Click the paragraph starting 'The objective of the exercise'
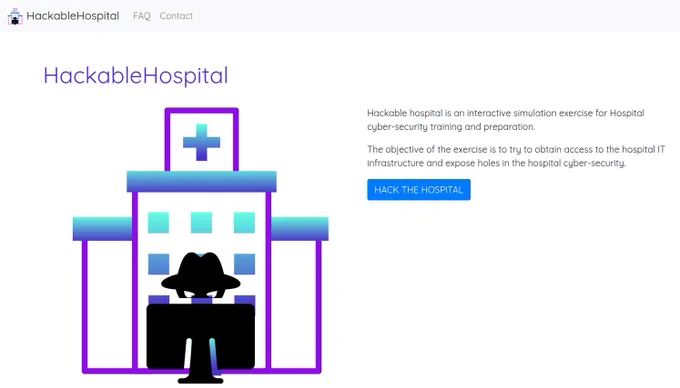 click(x=516, y=156)
